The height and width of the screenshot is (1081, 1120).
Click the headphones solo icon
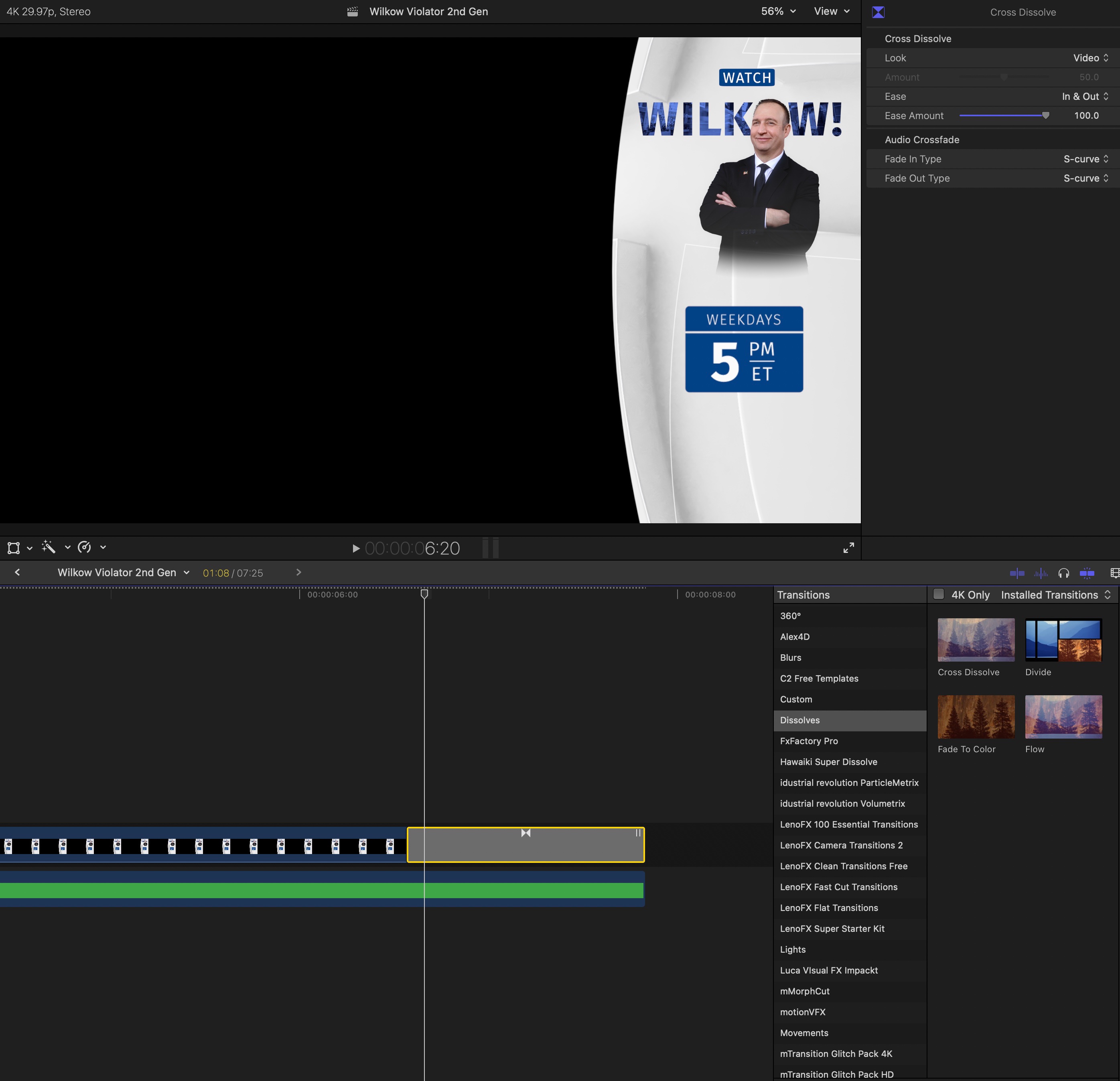coord(1063,573)
